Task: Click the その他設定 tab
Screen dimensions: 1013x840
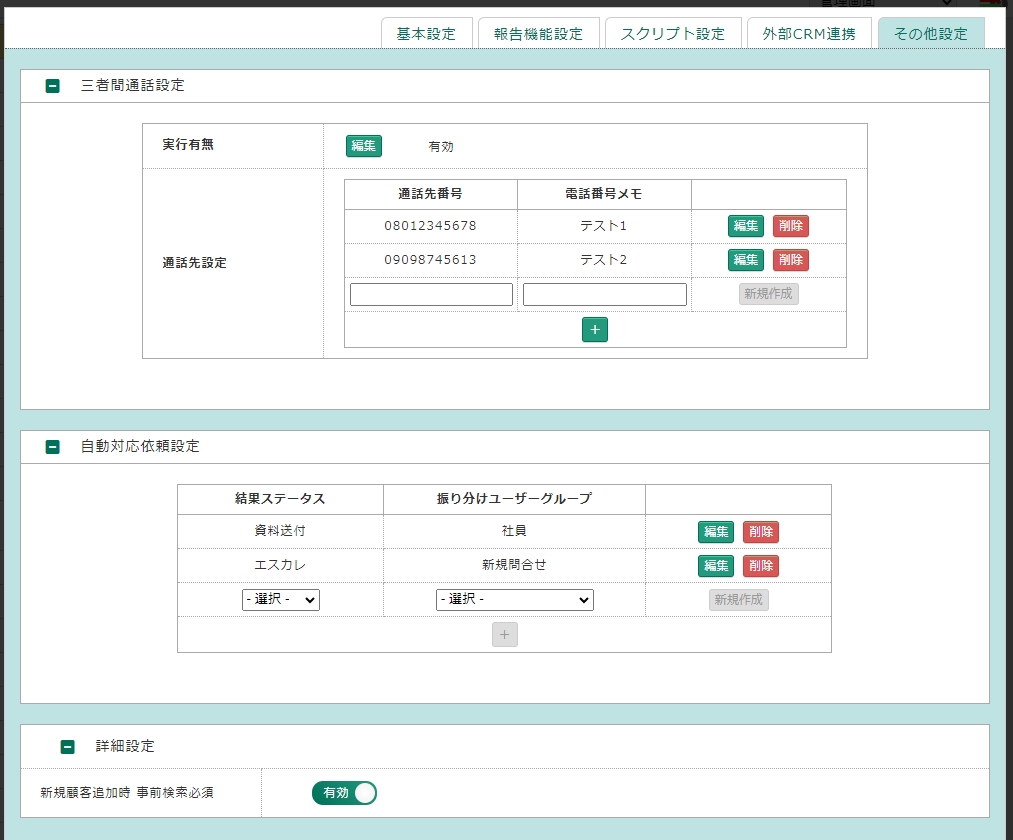Action: point(931,34)
